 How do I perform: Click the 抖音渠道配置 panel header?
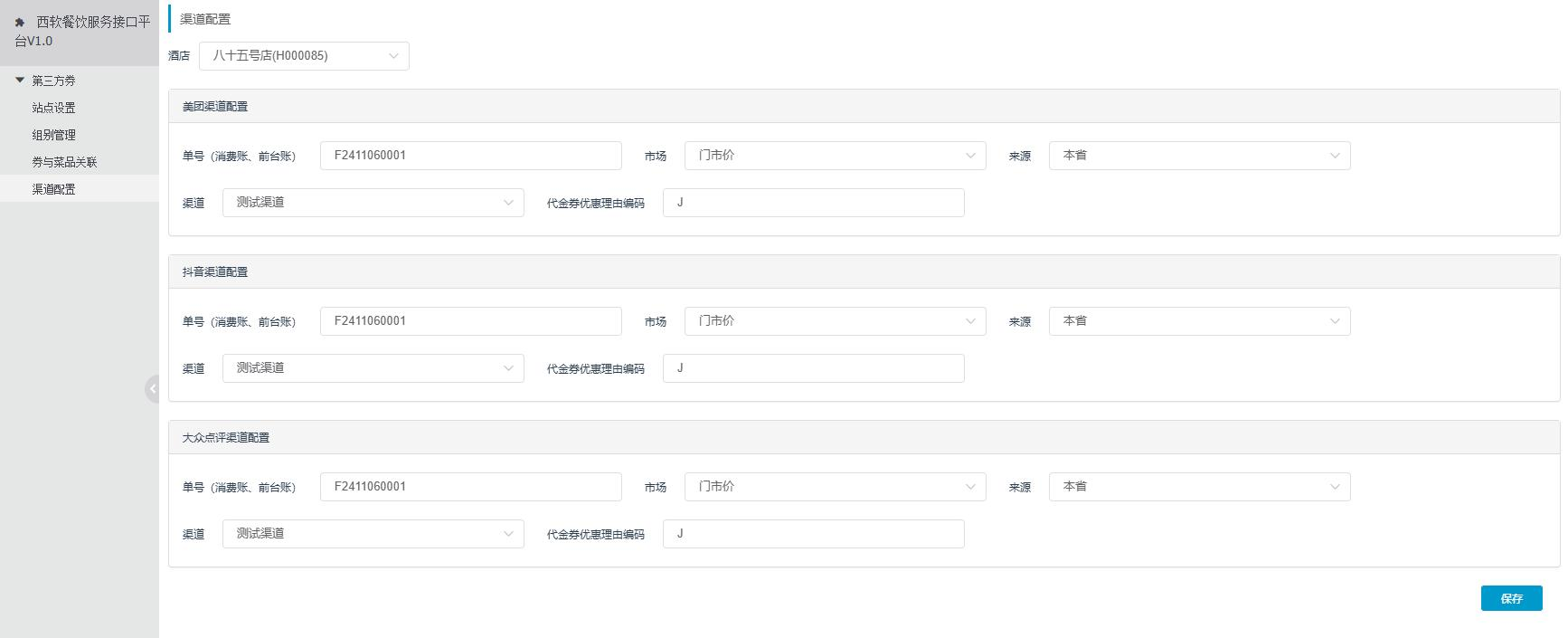(864, 271)
